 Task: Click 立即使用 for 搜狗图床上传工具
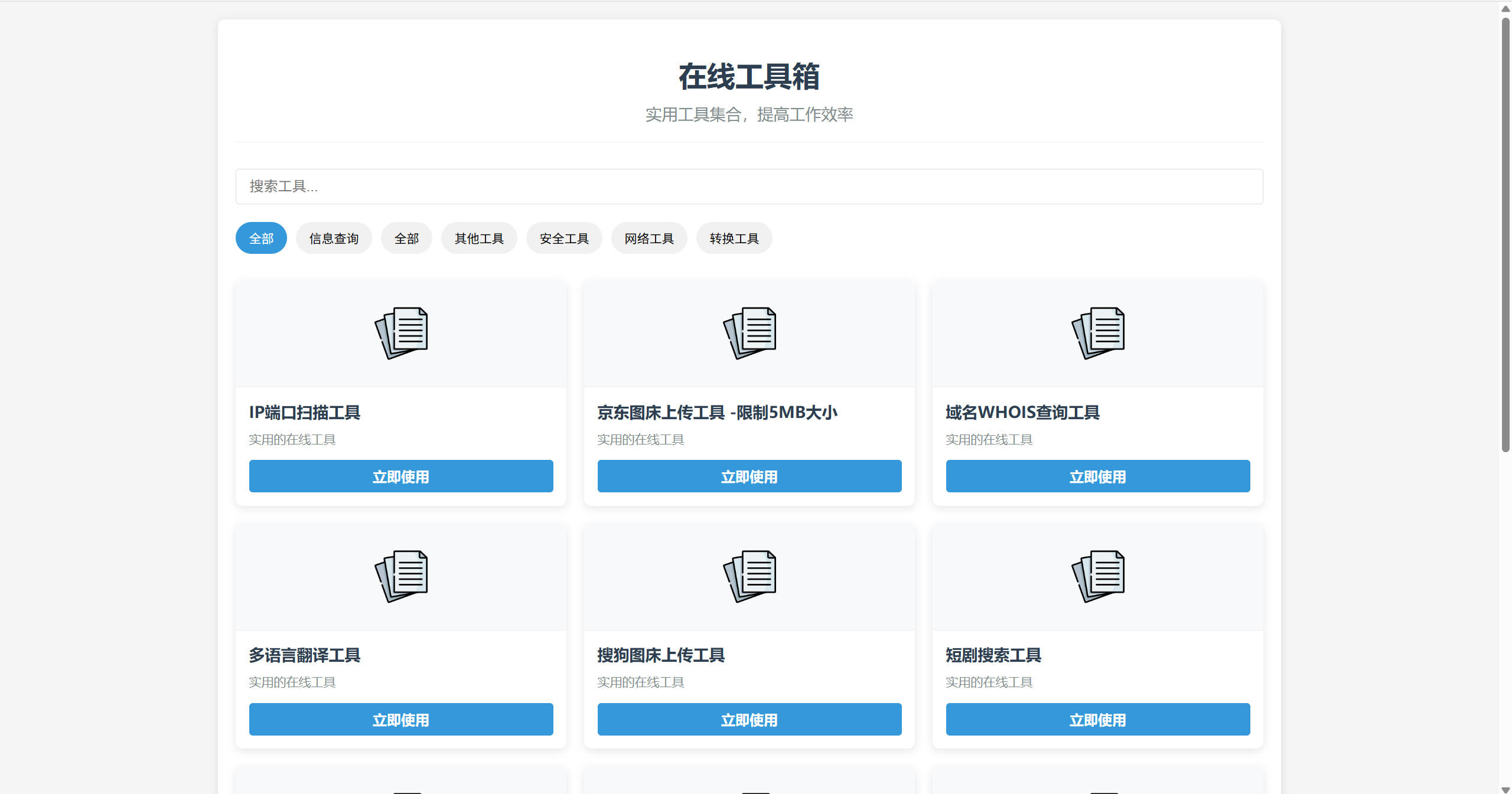pyautogui.click(x=750, y=719)
